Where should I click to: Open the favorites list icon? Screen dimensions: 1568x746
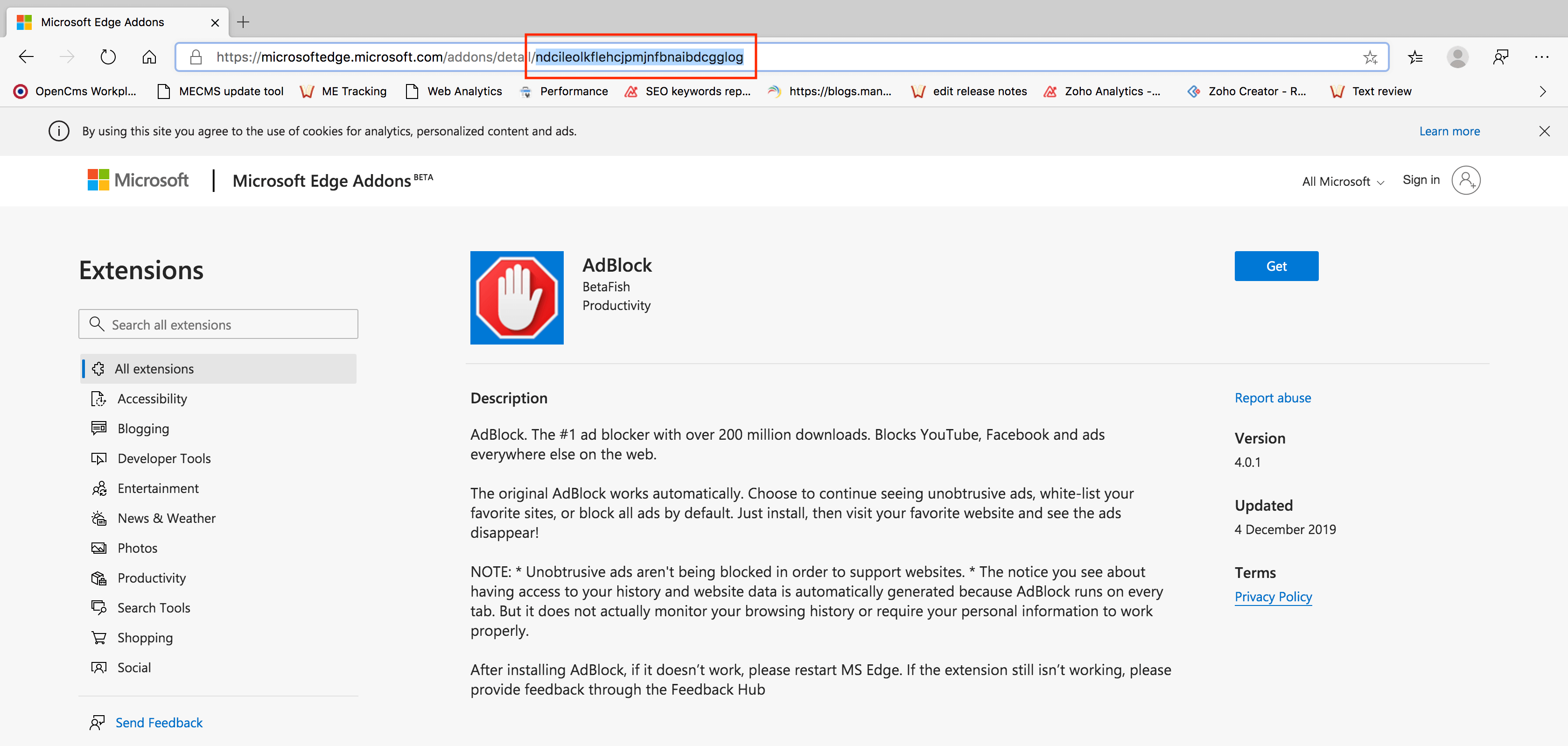pos(1415,57)
